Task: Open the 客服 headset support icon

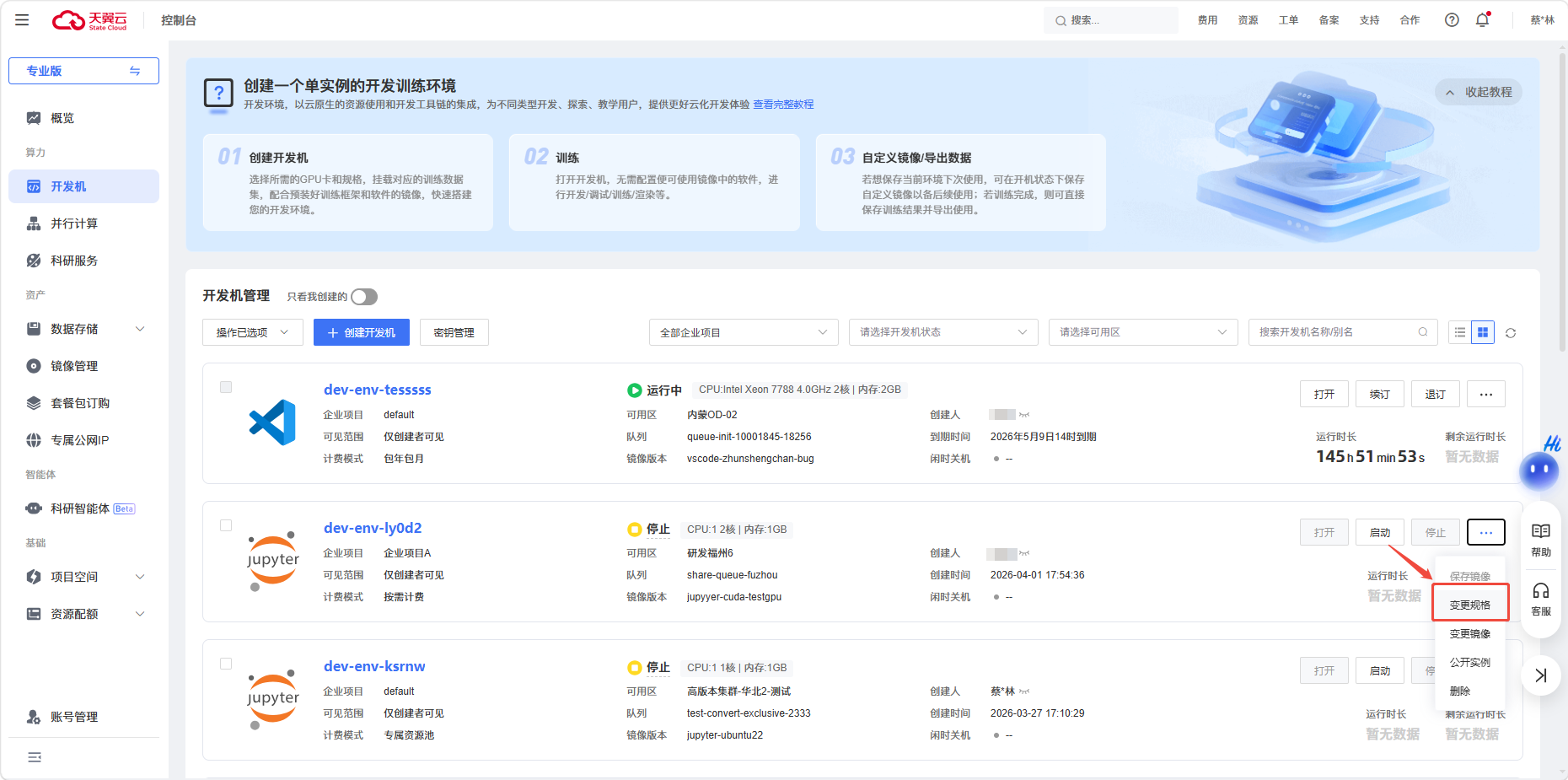Action: [x=1541, y=599]
